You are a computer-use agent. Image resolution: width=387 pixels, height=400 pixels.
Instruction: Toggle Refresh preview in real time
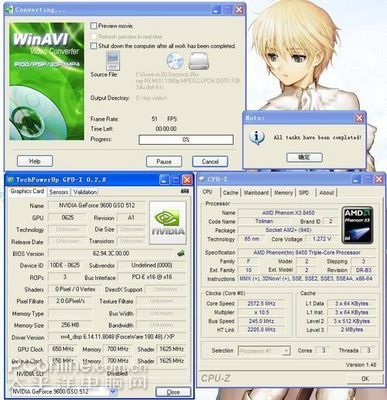[x=94, y=36]
